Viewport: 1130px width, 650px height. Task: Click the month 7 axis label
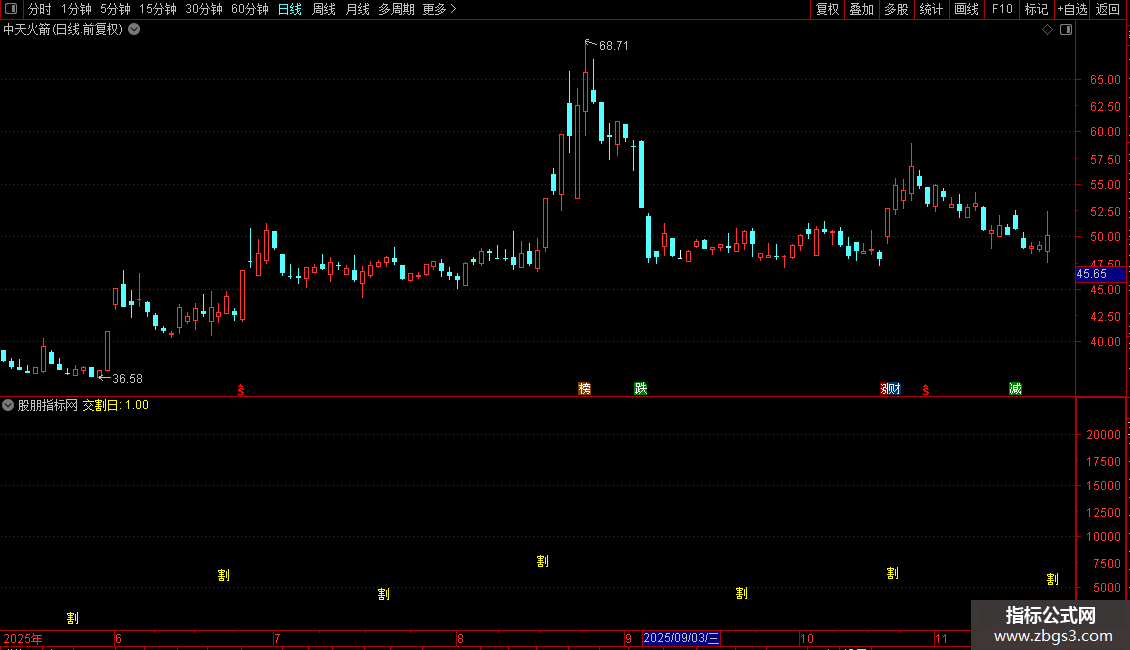pyautogui.click(x=277, y=638)
